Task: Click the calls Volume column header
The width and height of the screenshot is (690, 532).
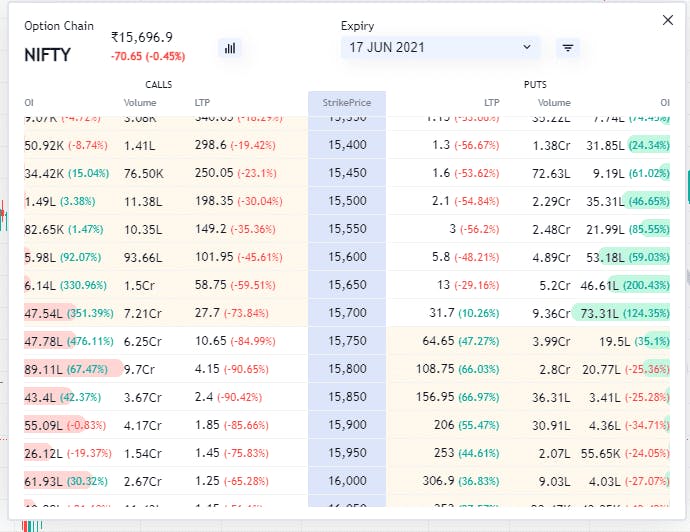Action: coord(140,103)
